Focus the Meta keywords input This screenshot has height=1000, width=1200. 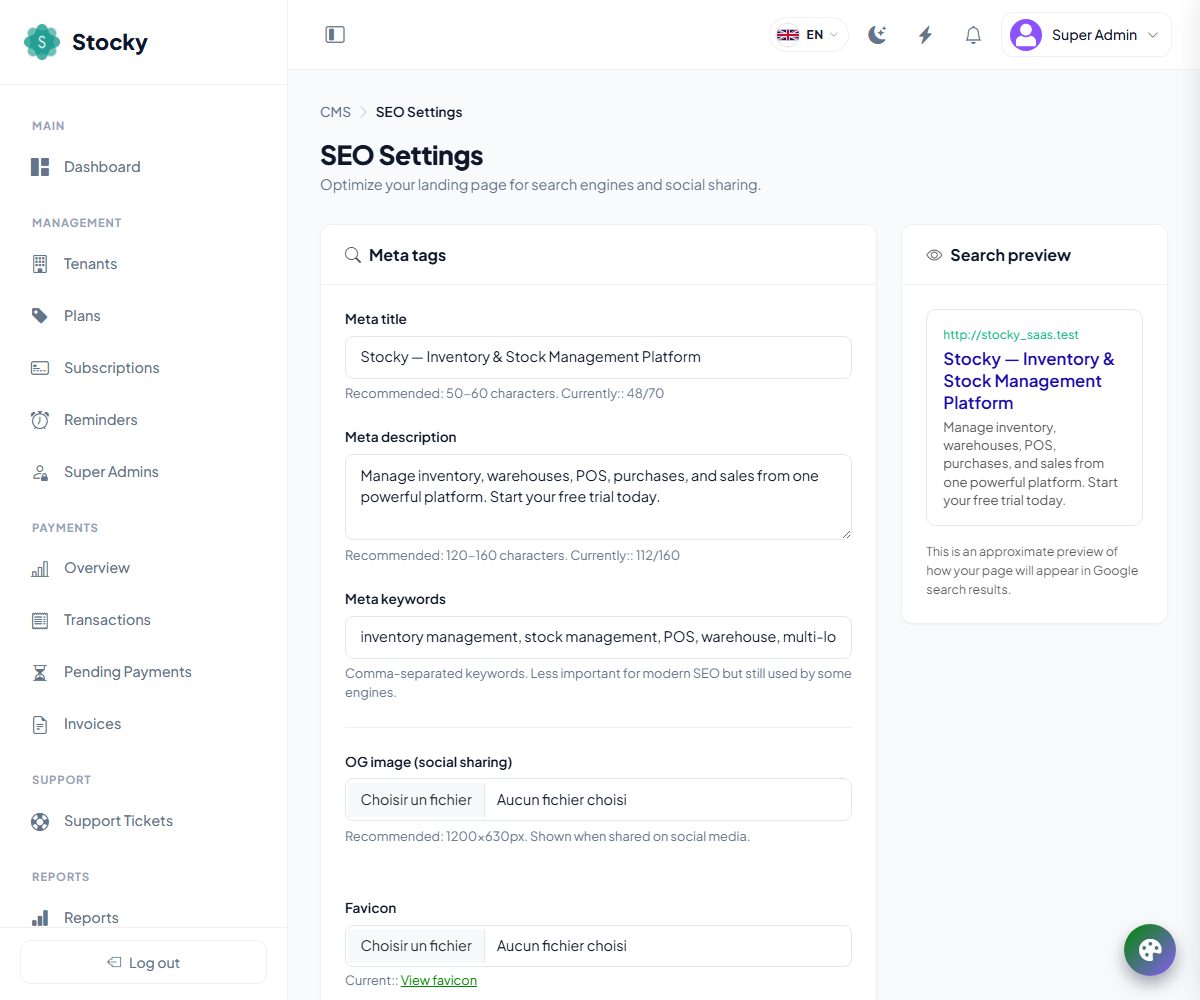(x=598, y=637)
